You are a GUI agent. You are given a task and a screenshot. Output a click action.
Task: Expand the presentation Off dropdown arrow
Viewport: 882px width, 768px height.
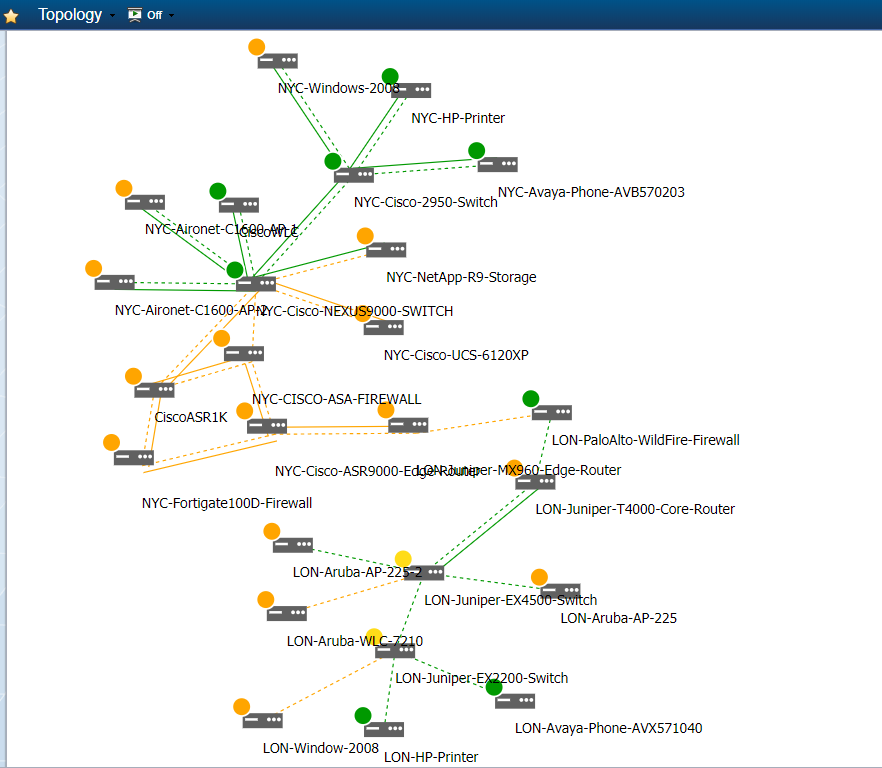pyautogui.click(x=172, y=16)
